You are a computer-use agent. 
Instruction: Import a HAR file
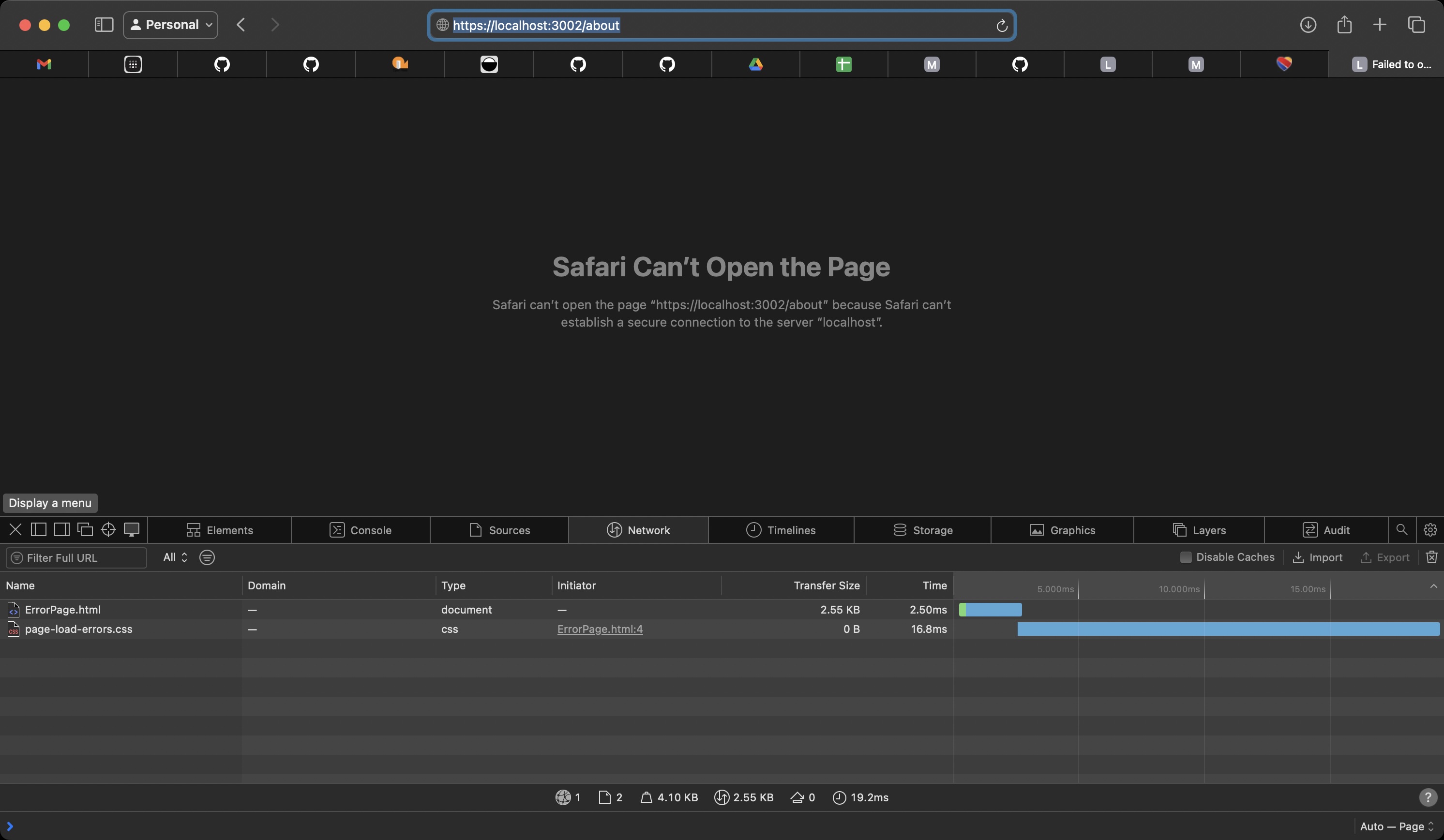click(x=1317, y=557)
